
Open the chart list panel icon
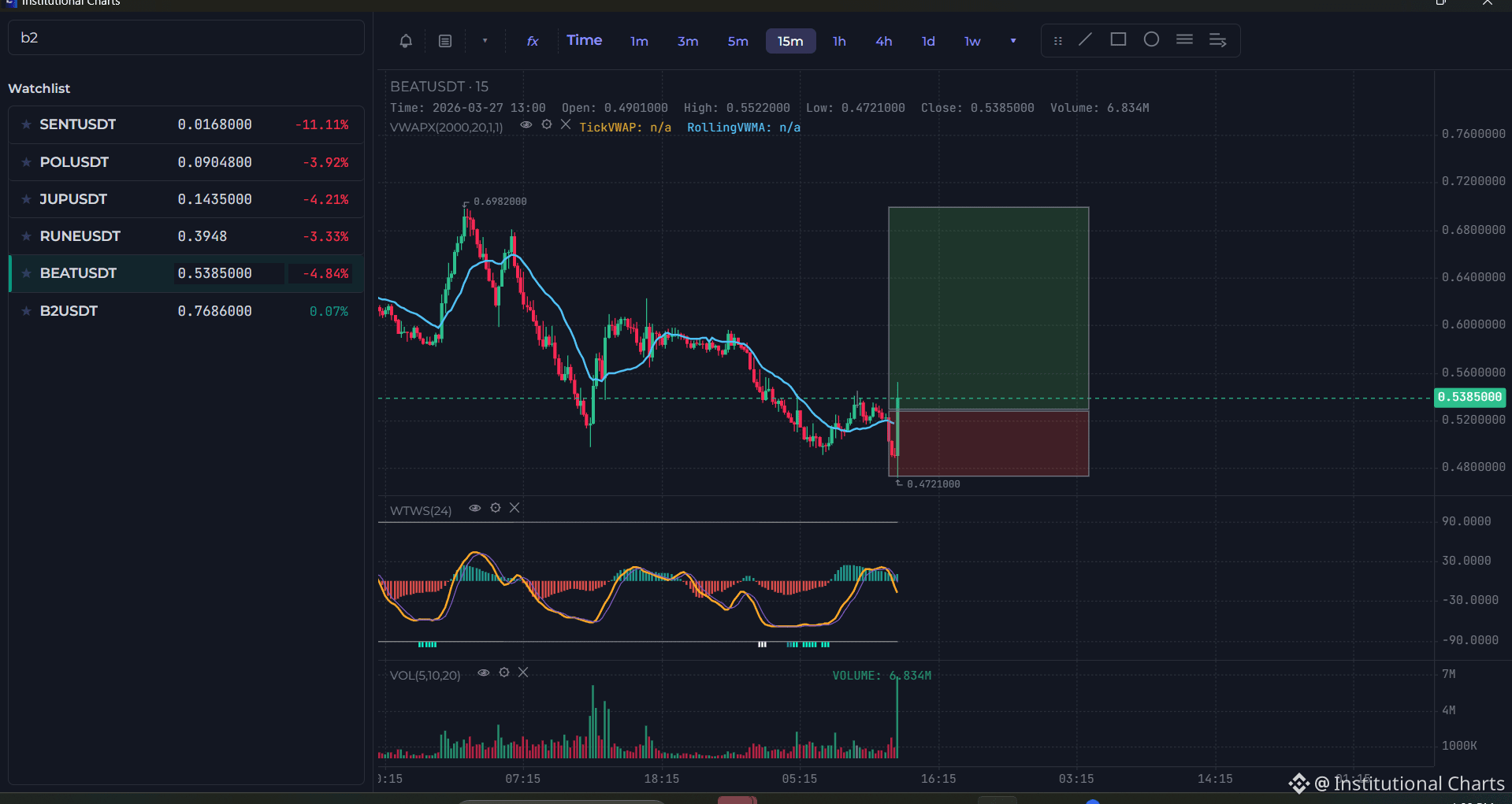click(445, 41)
